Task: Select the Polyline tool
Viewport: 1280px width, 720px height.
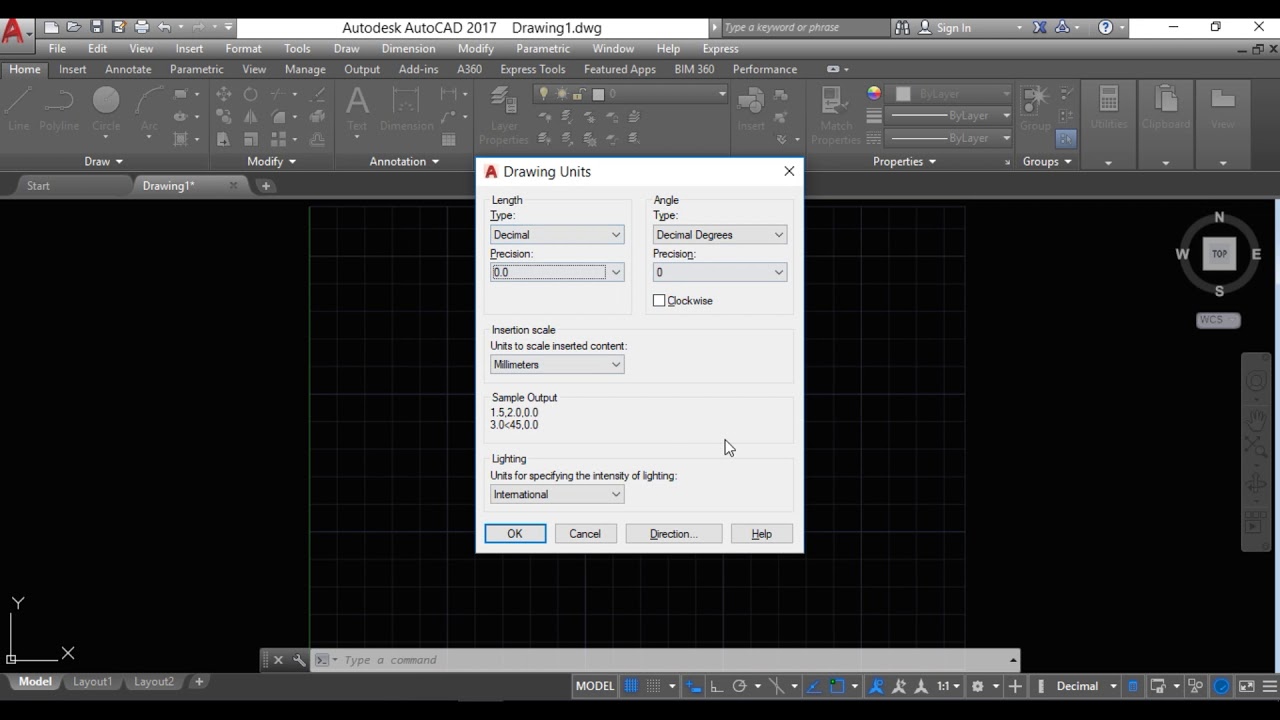Action: [59, 109]
